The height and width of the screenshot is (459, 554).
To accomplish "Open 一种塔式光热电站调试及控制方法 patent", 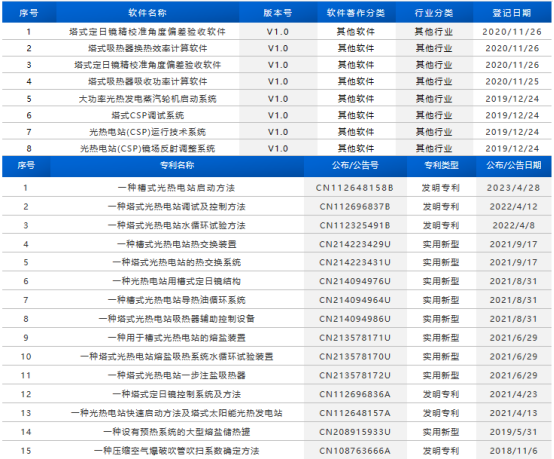I will tap(177, 206).
